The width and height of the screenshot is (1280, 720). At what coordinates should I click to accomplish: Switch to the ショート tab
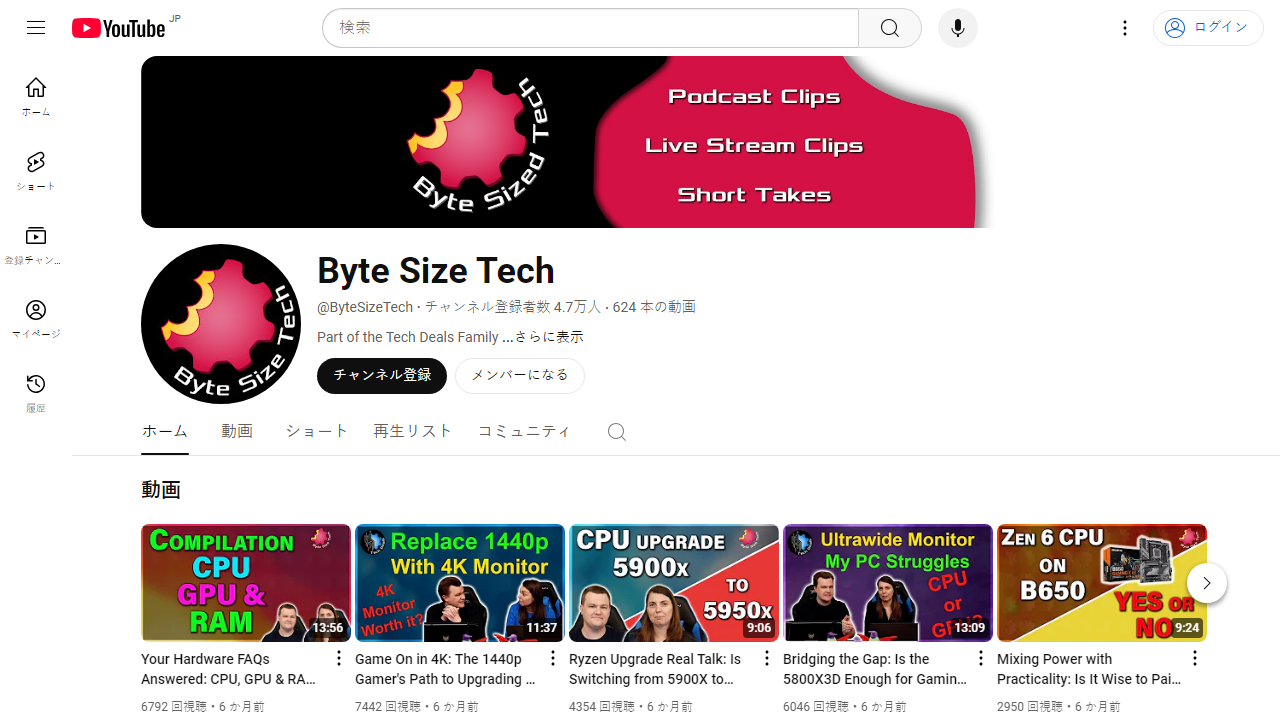[317, 431]
